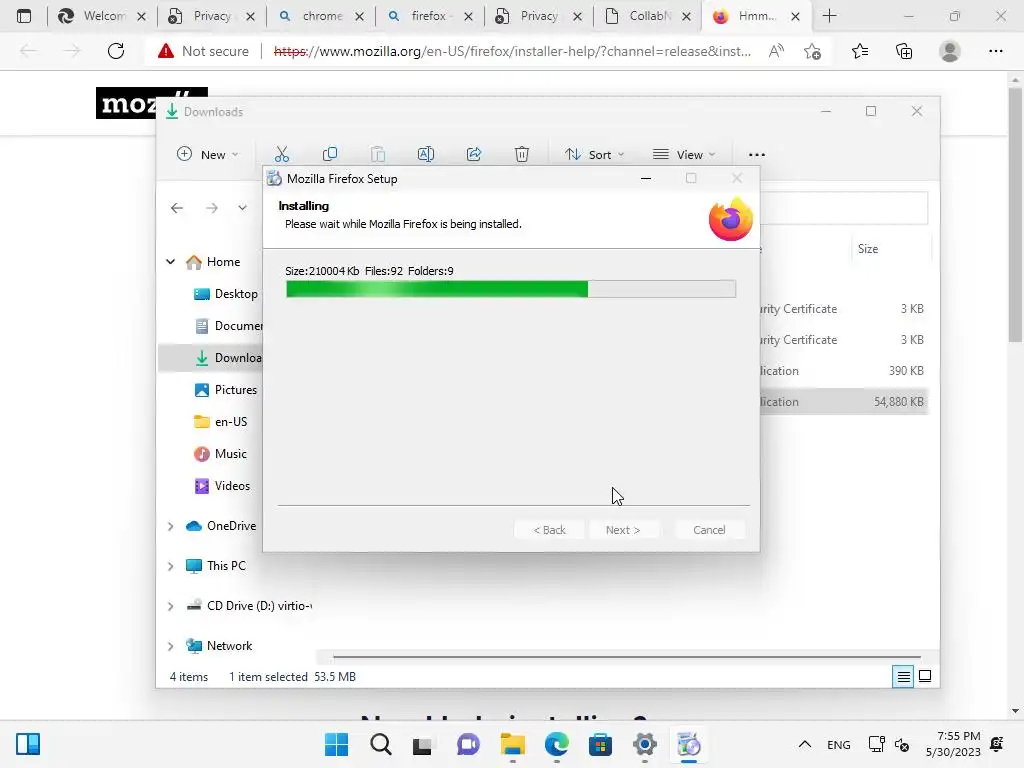
Task: Open the View dropdown in File Explorer
Action: (684, 155)
